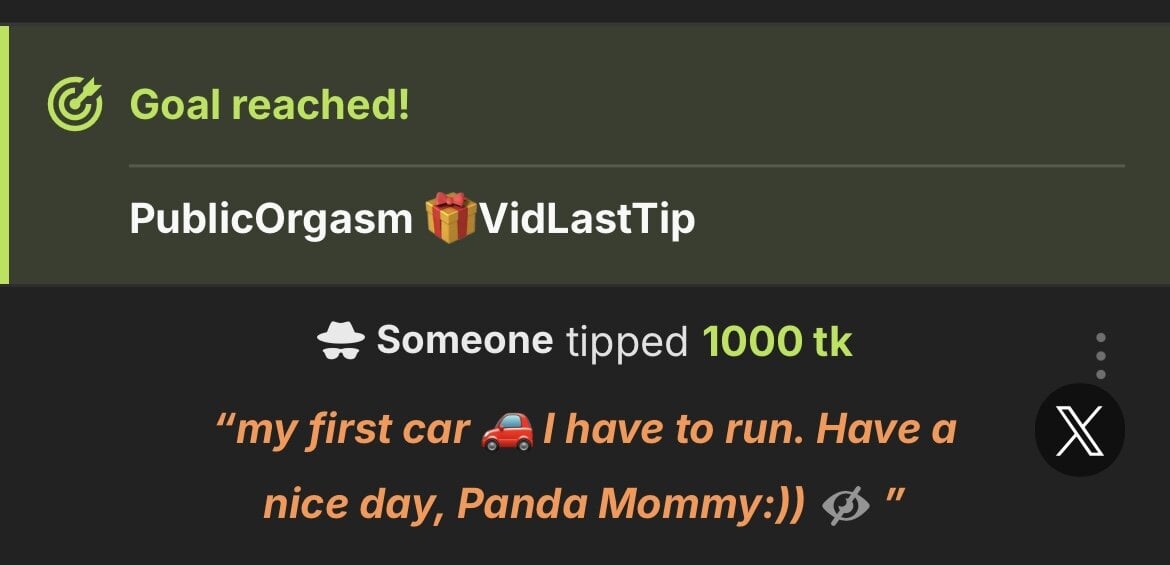Select the "Someone" tipper name

click(x=464, y=341)
